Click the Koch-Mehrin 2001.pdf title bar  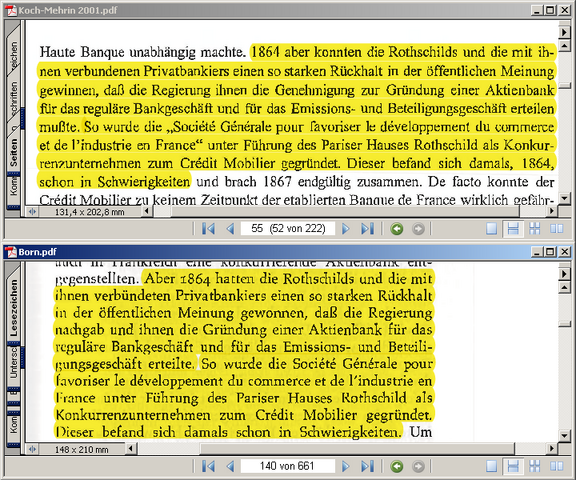coord(288,10)
